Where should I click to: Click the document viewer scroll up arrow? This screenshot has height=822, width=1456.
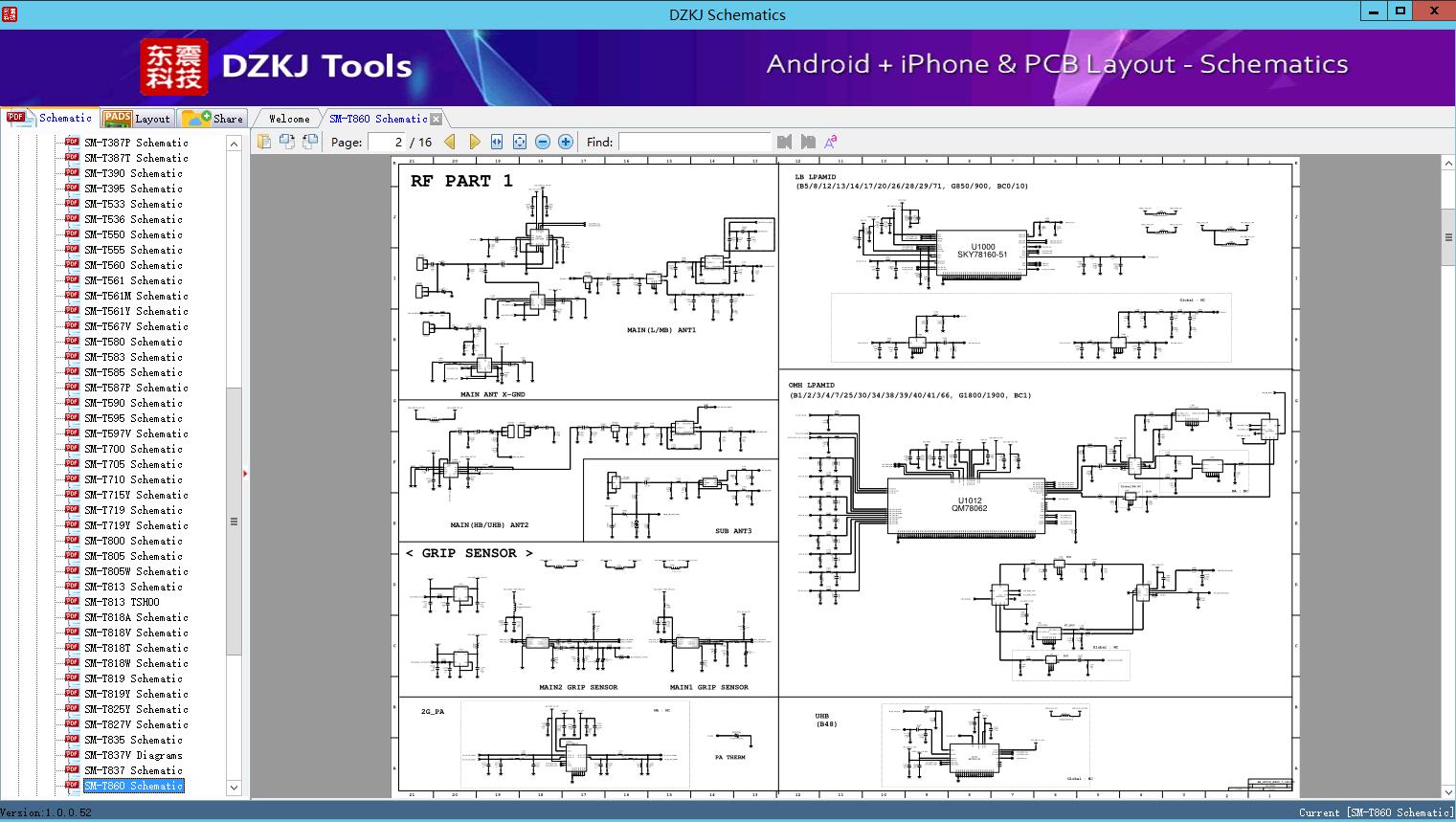[1448, 165]
